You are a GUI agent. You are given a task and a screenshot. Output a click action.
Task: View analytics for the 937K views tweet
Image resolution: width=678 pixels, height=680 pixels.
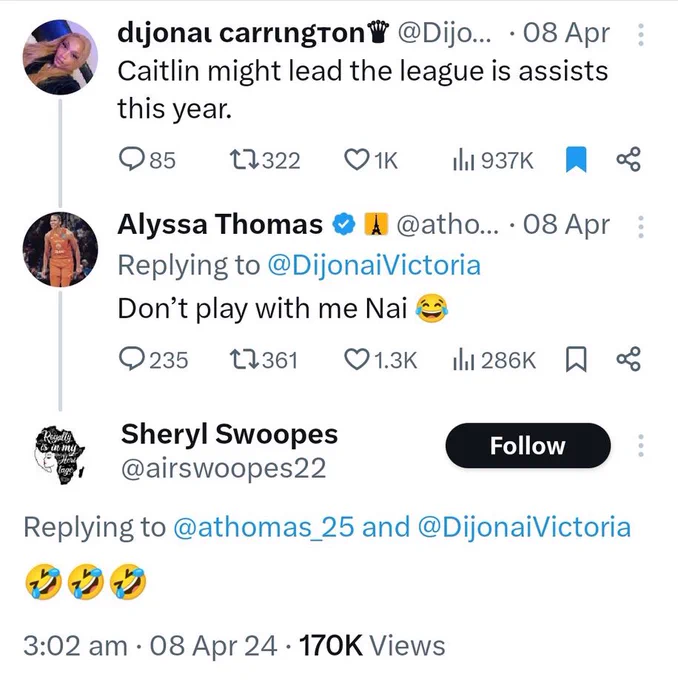(493, 160)
